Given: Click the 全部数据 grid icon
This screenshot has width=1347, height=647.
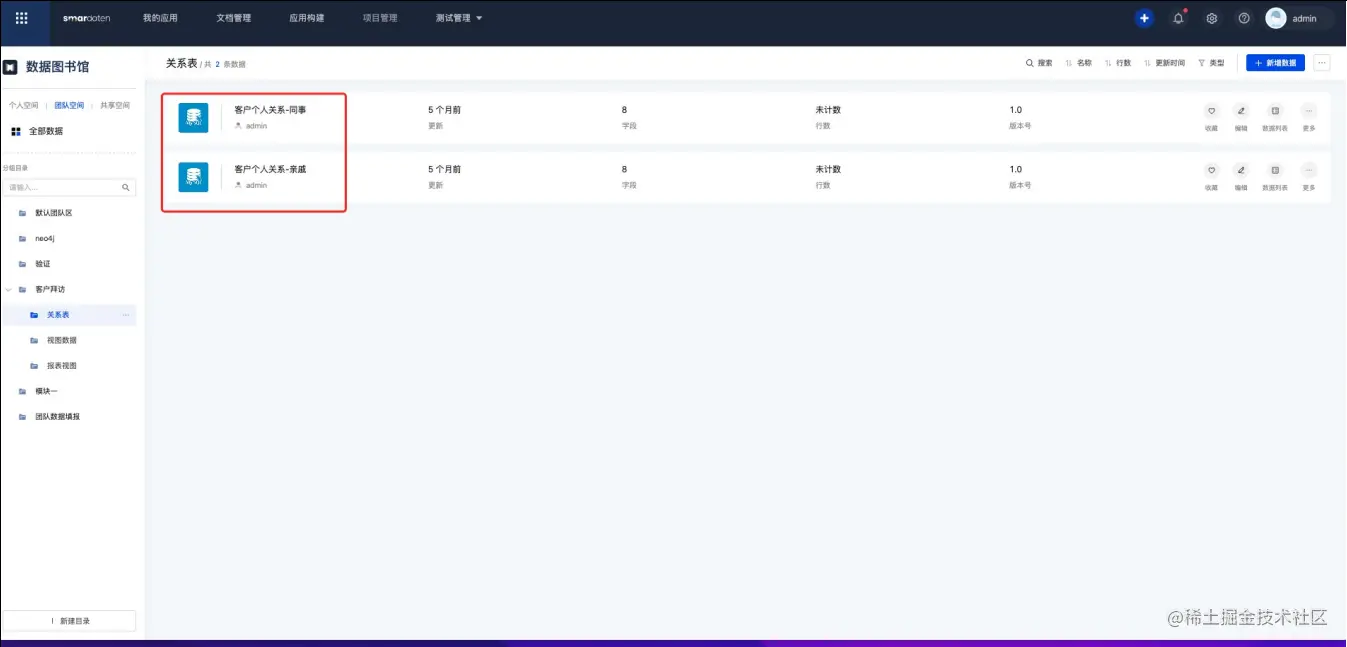Looking at the screenshot, I should [16, 131].
